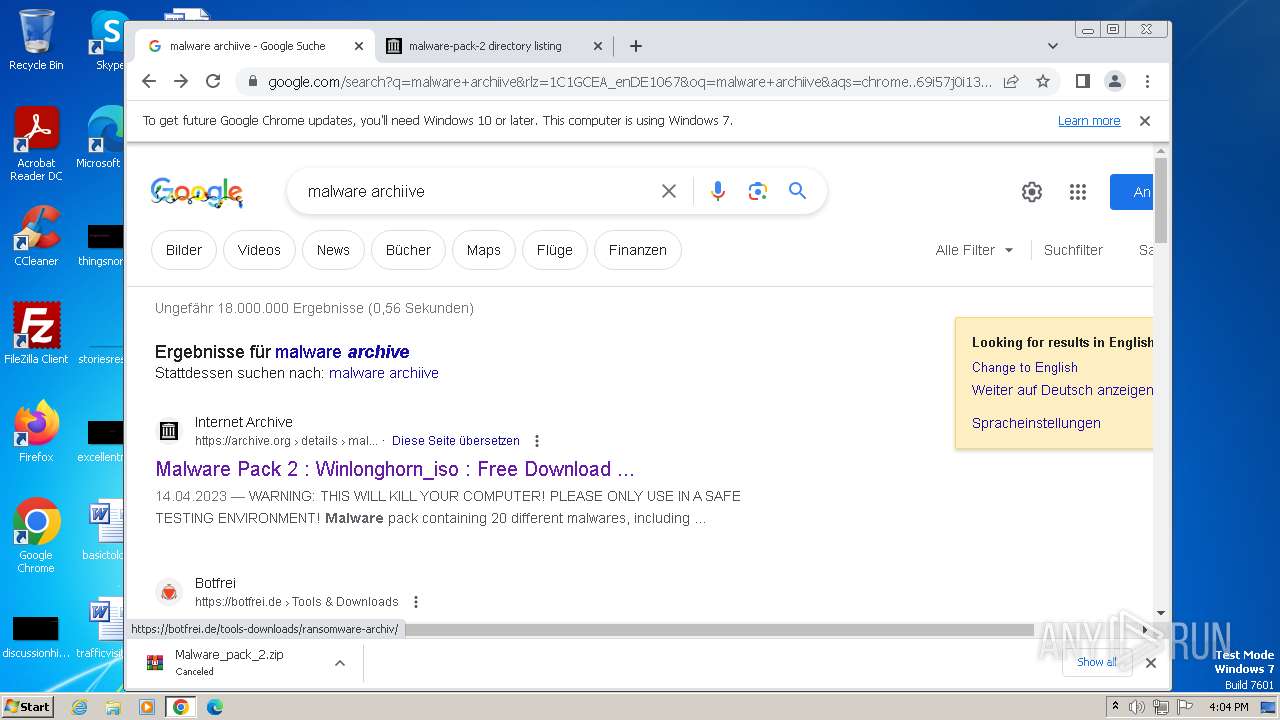Click the corrected malware archive link

point(342,352)
